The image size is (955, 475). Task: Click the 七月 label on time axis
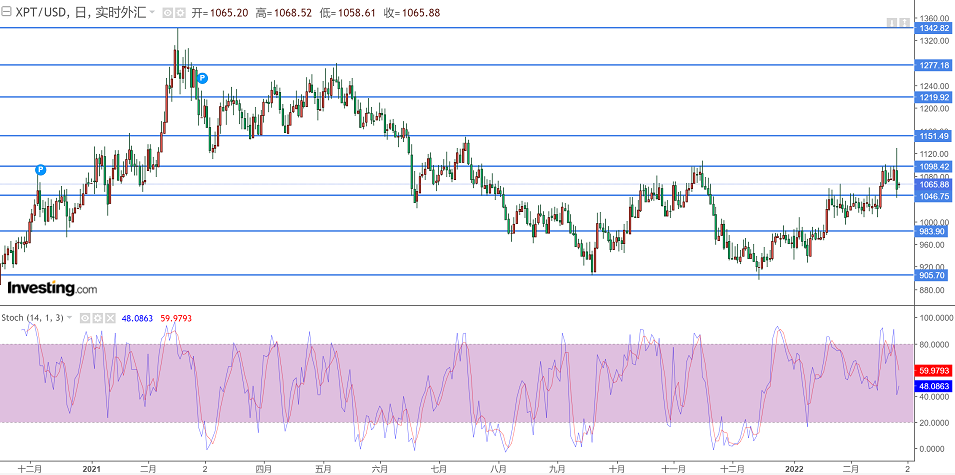[439, 469]
